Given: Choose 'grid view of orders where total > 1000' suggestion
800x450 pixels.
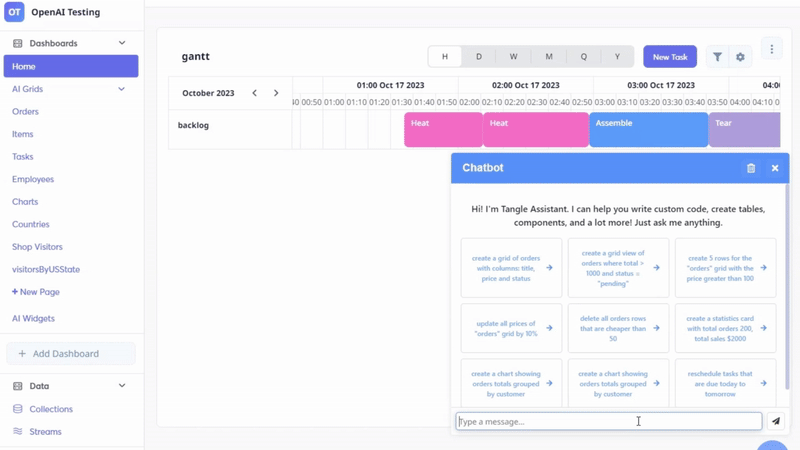Looking at the screenshot, I should tap(618, 268).
